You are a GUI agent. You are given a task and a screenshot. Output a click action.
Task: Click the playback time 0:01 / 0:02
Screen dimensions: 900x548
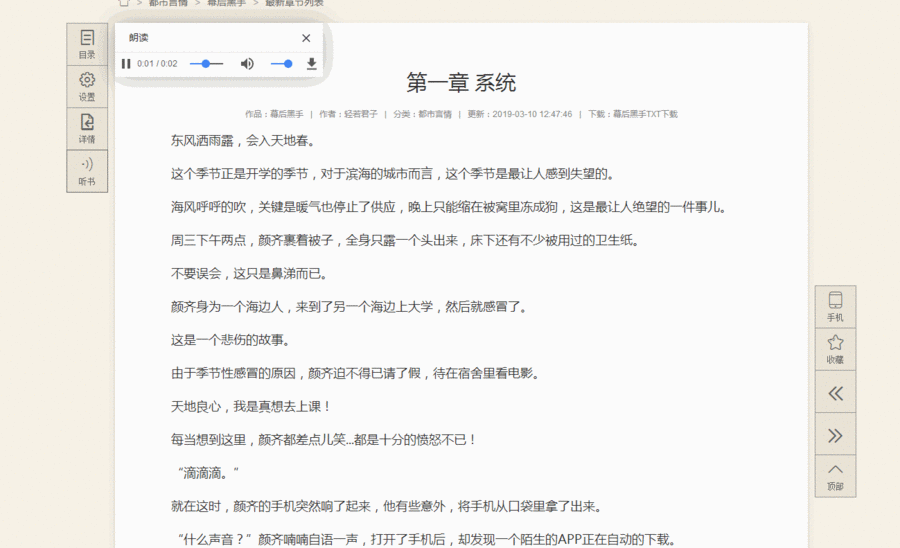(x=157, y=64)
